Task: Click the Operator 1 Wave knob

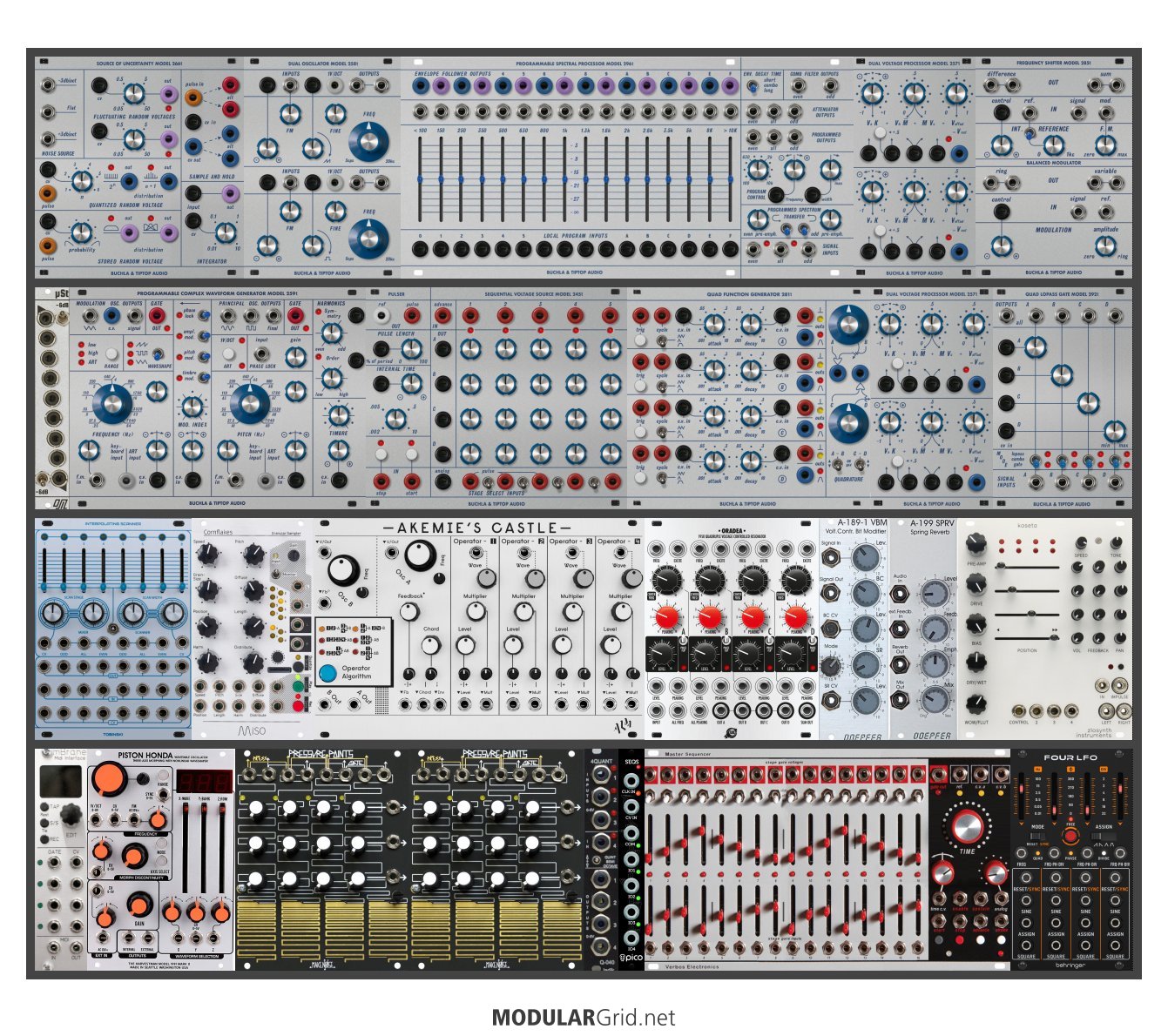Action: click(487, 578)
